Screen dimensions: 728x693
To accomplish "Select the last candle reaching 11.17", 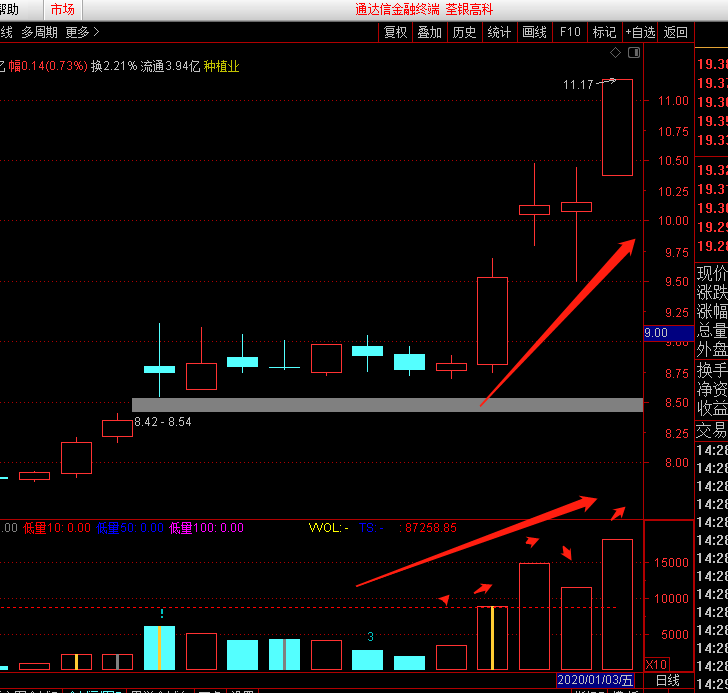I will (617, 128).
